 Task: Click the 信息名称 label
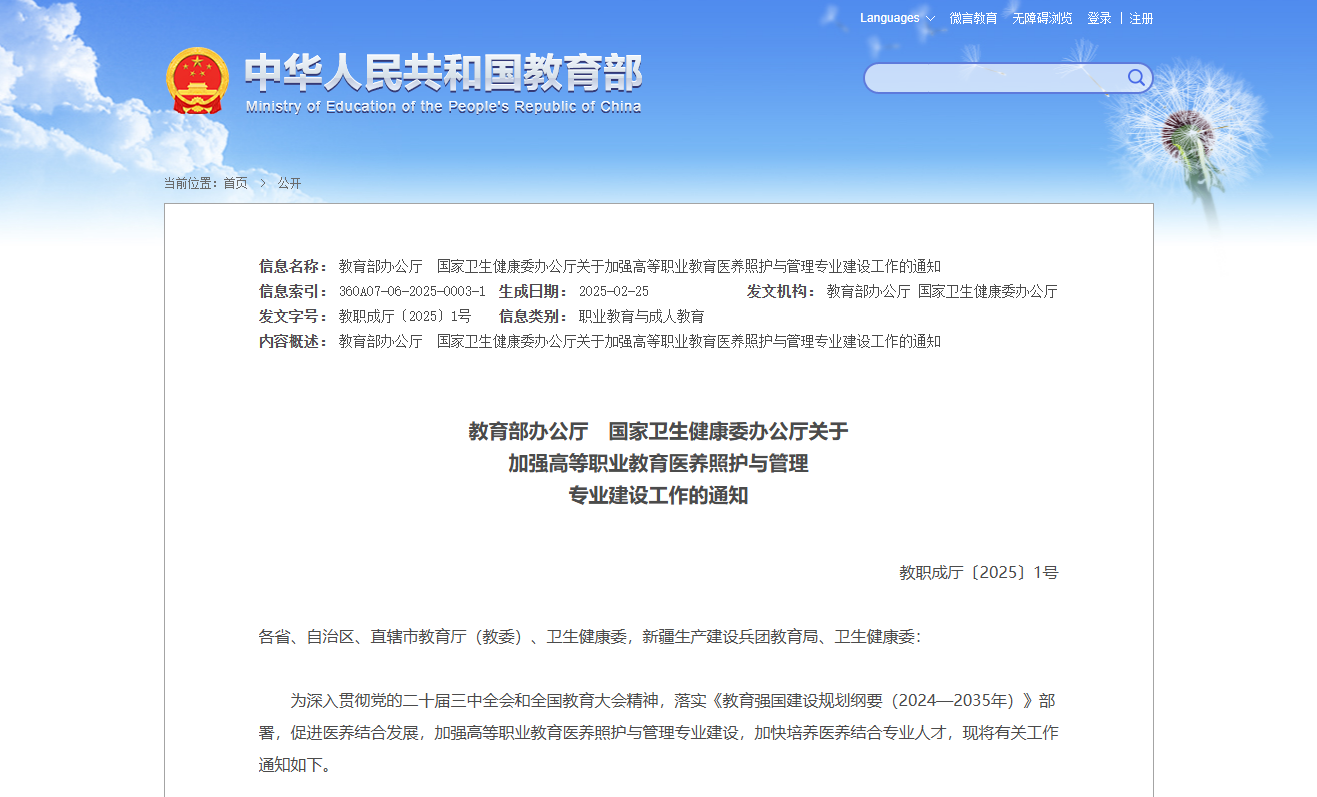coord(293,266)
